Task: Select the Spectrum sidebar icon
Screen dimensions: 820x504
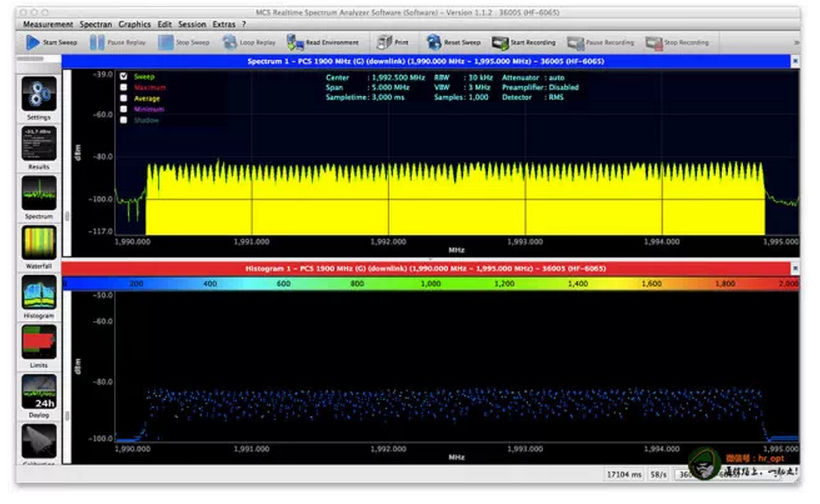Action: (39, 193)
